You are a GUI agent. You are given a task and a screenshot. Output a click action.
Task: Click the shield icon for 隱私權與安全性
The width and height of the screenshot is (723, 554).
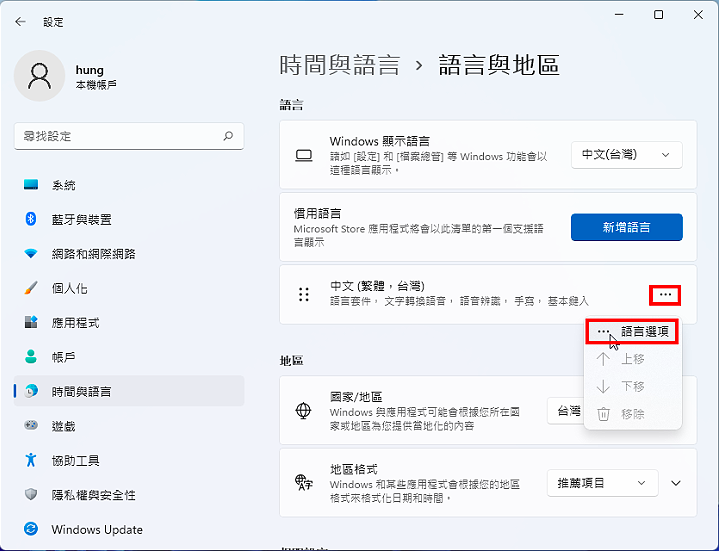click(x=31, y=495)
